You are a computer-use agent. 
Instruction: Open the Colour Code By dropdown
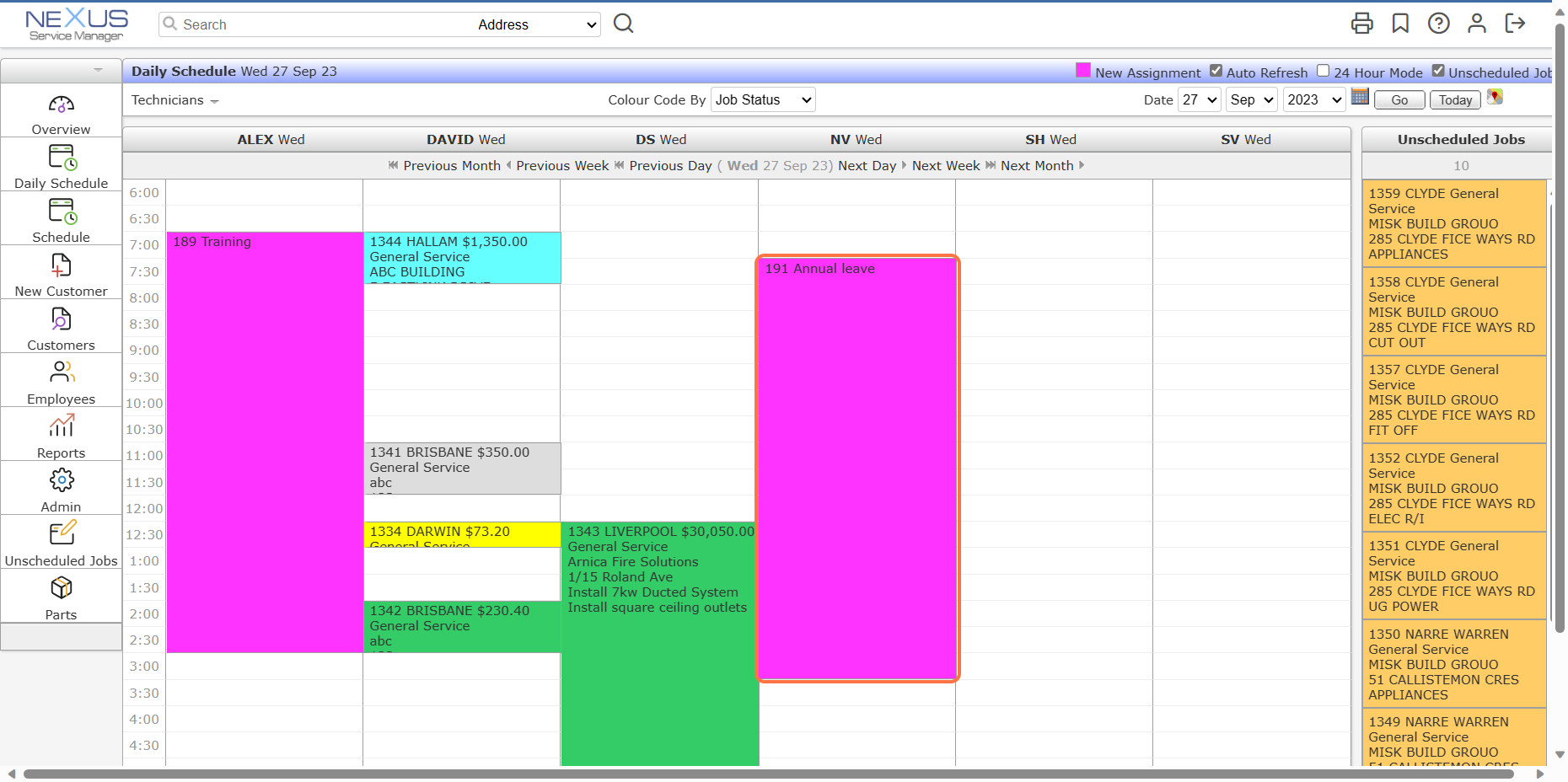[763, 99]
